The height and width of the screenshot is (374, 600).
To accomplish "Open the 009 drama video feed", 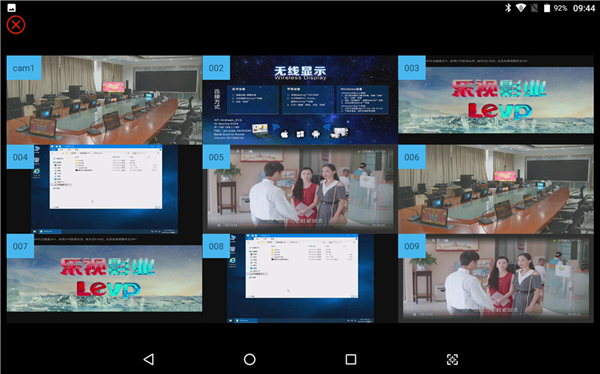I will 496,278.
